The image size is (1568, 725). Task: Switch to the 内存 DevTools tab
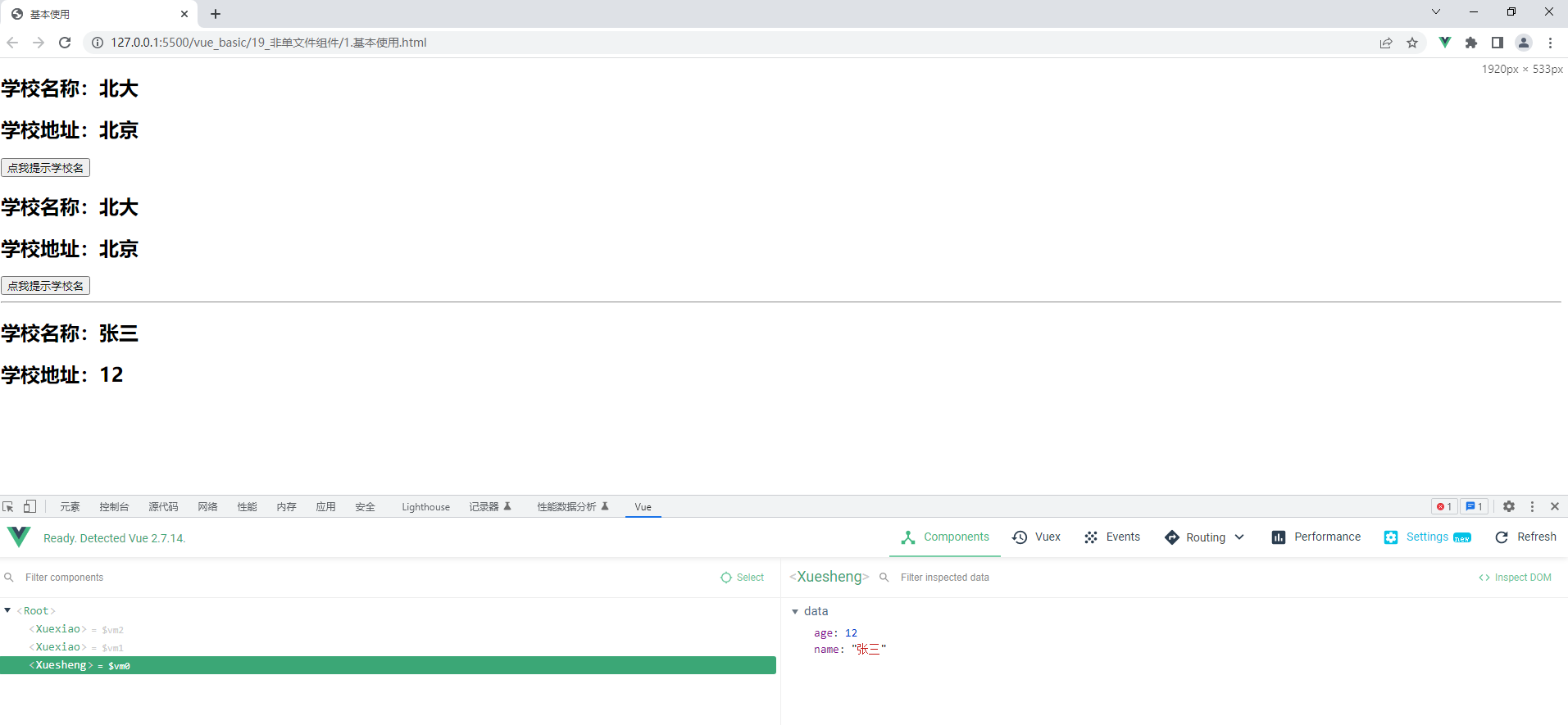click(287, 507)
